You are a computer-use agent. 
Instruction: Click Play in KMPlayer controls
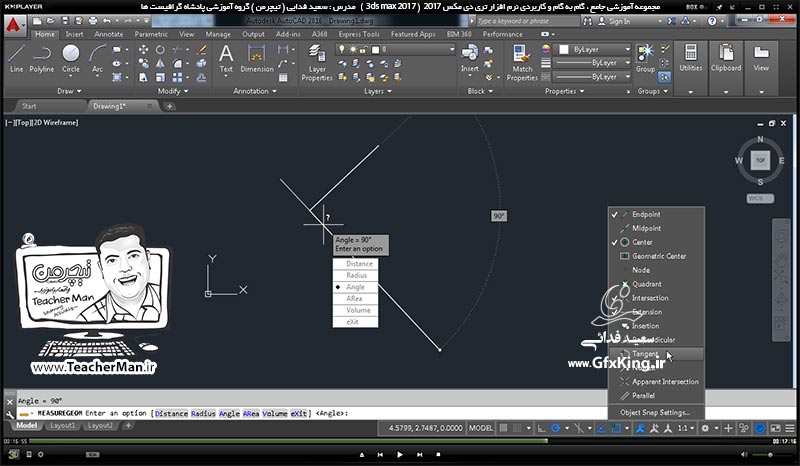coord(399,454)
